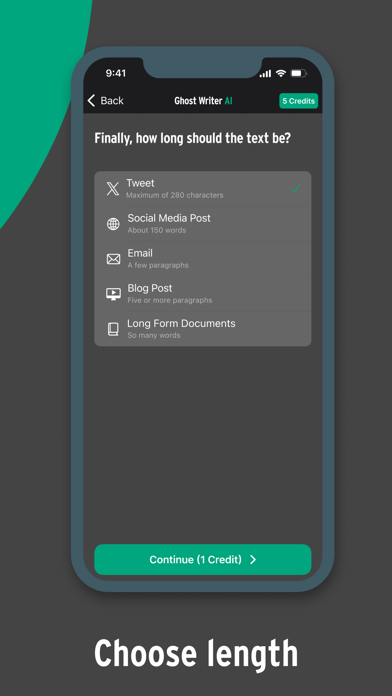
Task: Tap the Wi-Fi status icon
Action: [281, 73]
